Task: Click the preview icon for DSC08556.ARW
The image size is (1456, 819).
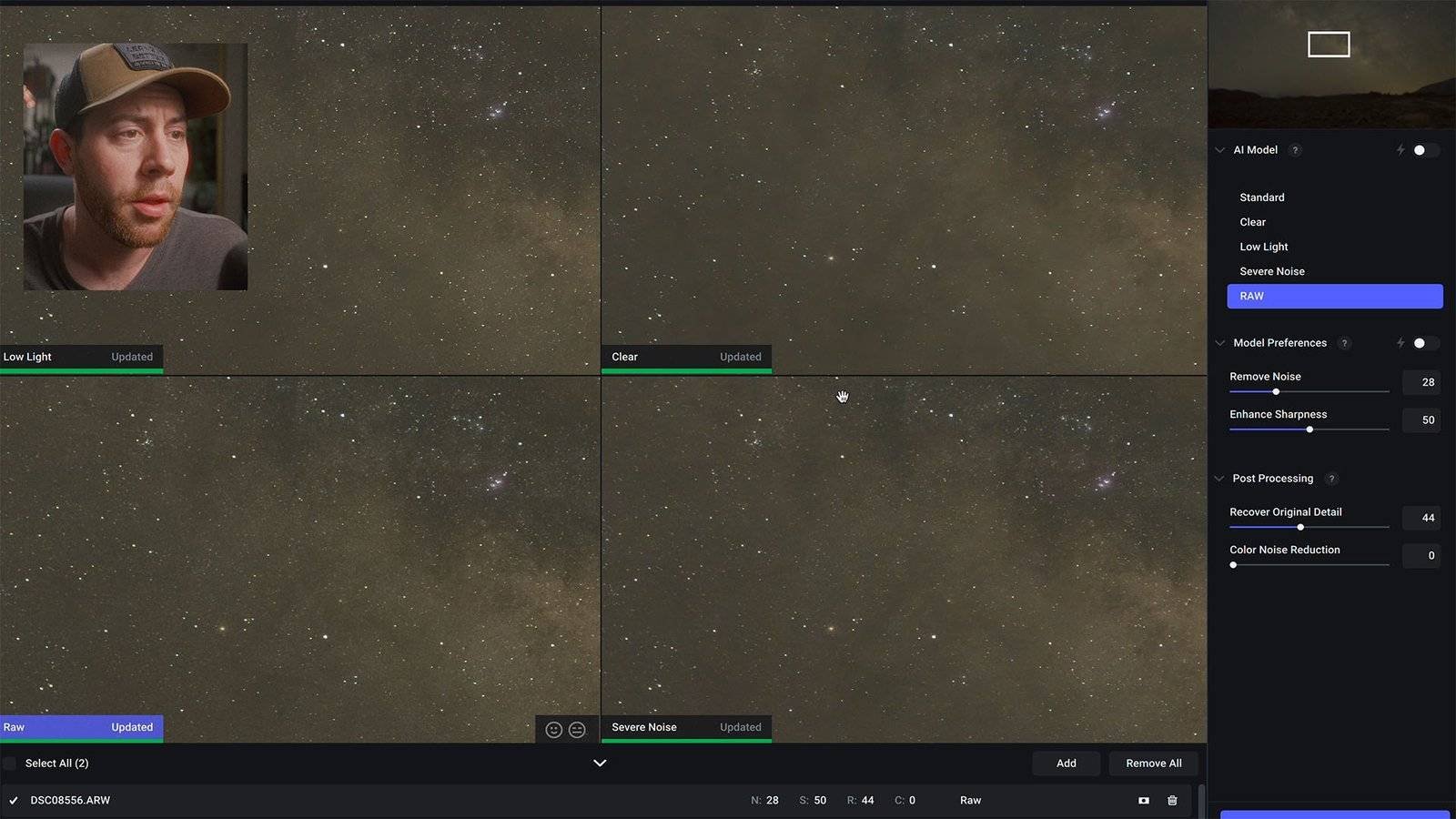Action: (1144, 801)
